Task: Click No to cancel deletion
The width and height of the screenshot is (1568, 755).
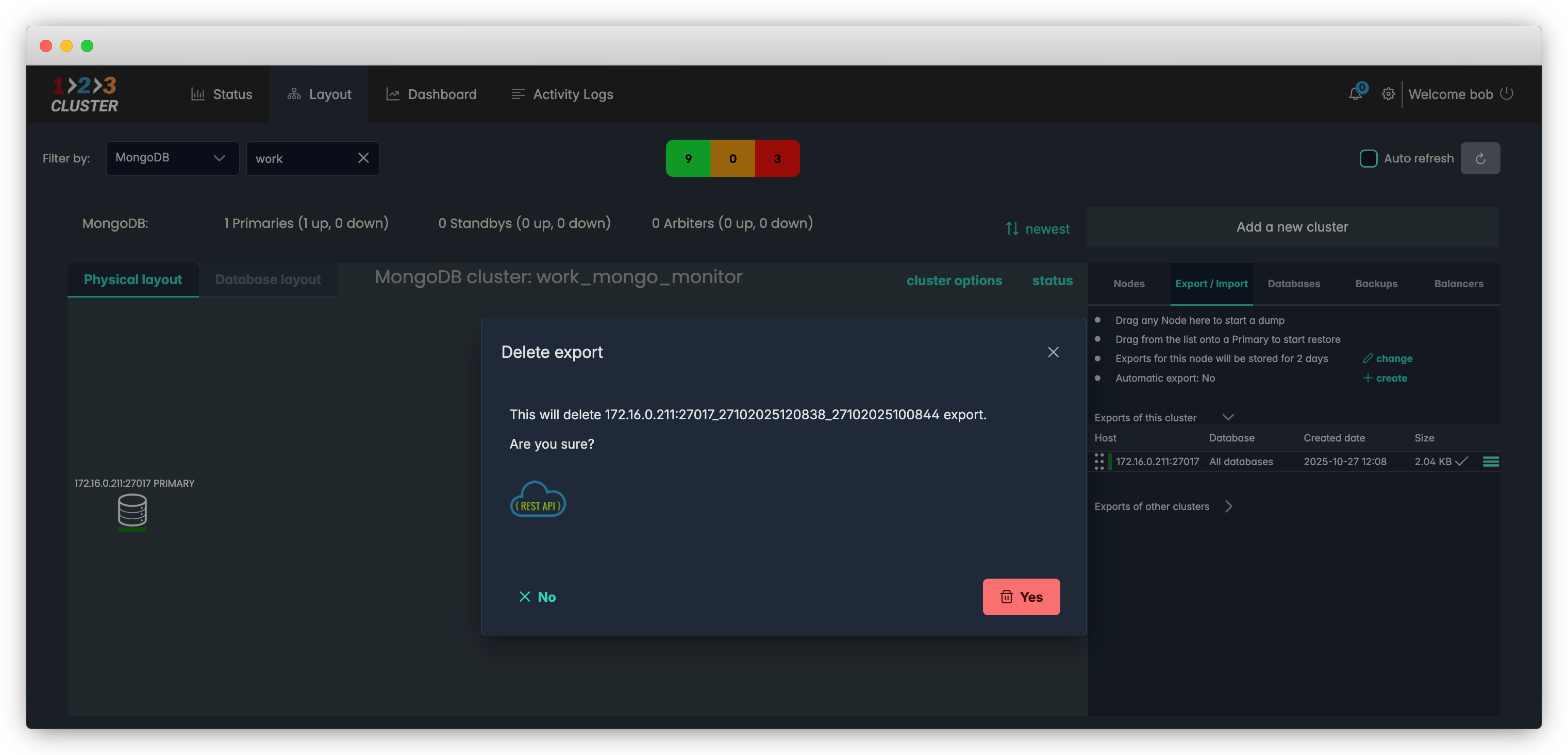Action: pyautogui.click(x=537, y=597)
